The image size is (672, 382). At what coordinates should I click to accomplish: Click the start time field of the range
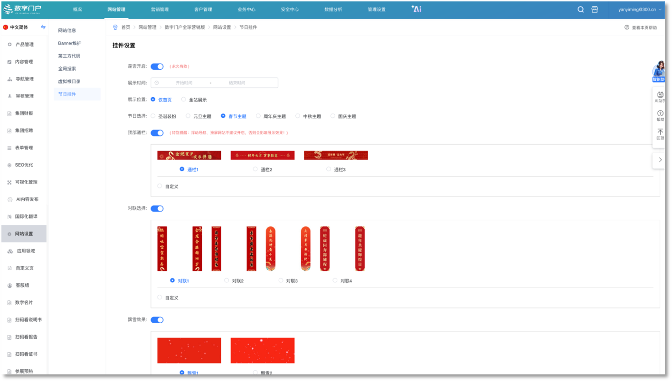click(x=184, y=83)
